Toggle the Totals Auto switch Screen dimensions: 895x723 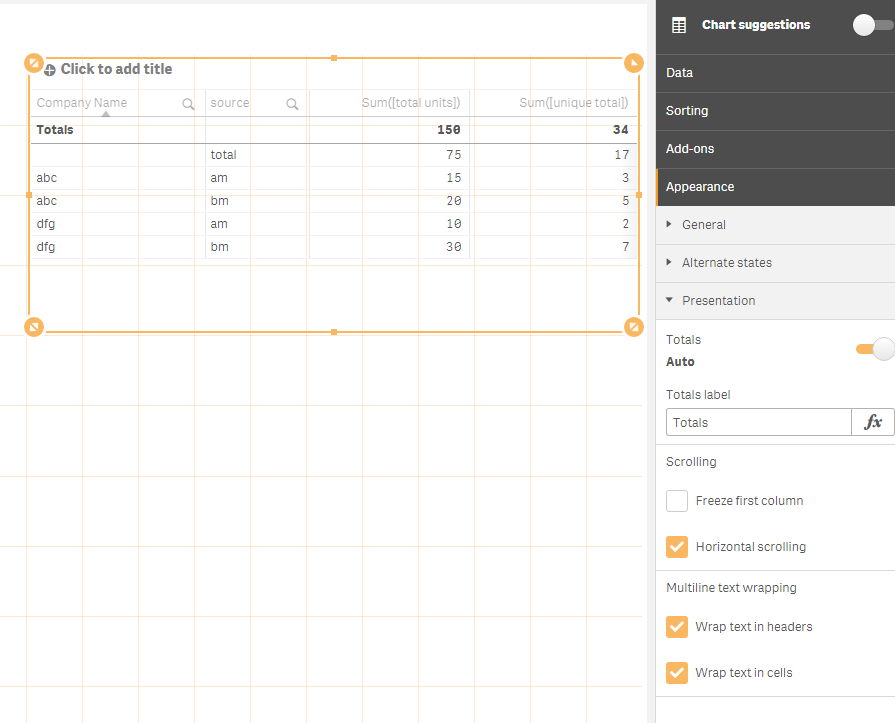point(875,349)
